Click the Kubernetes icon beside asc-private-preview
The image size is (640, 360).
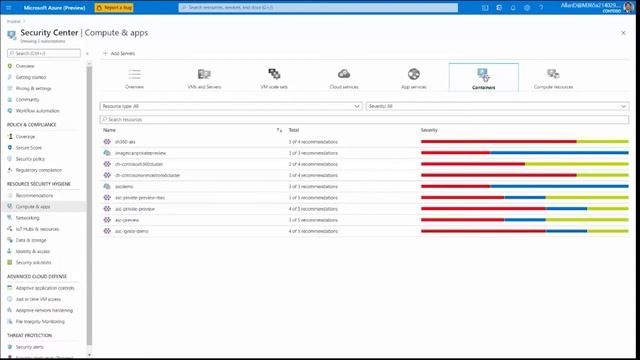[x=107, y=209]
